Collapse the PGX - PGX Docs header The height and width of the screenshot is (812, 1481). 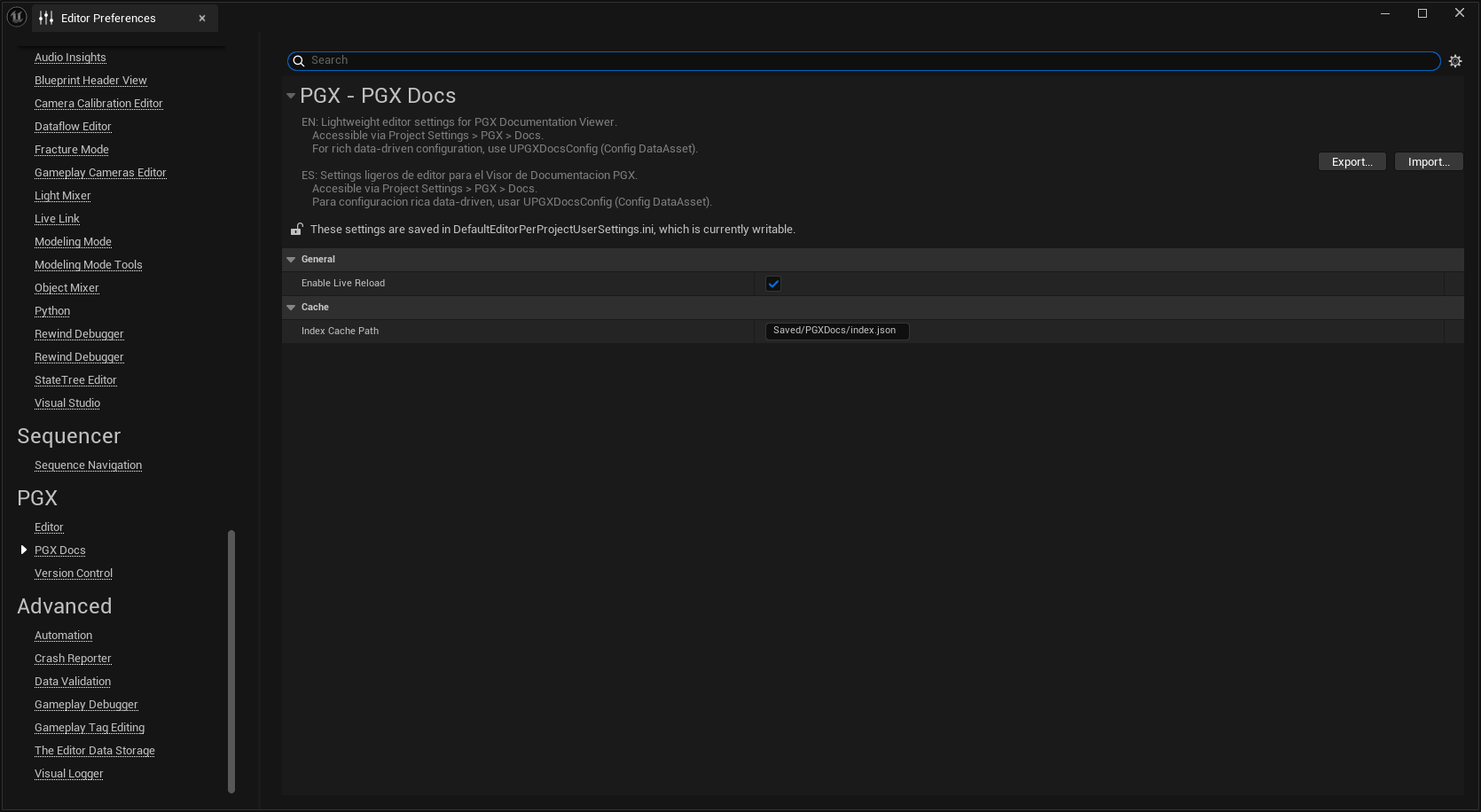coord(290,96)
